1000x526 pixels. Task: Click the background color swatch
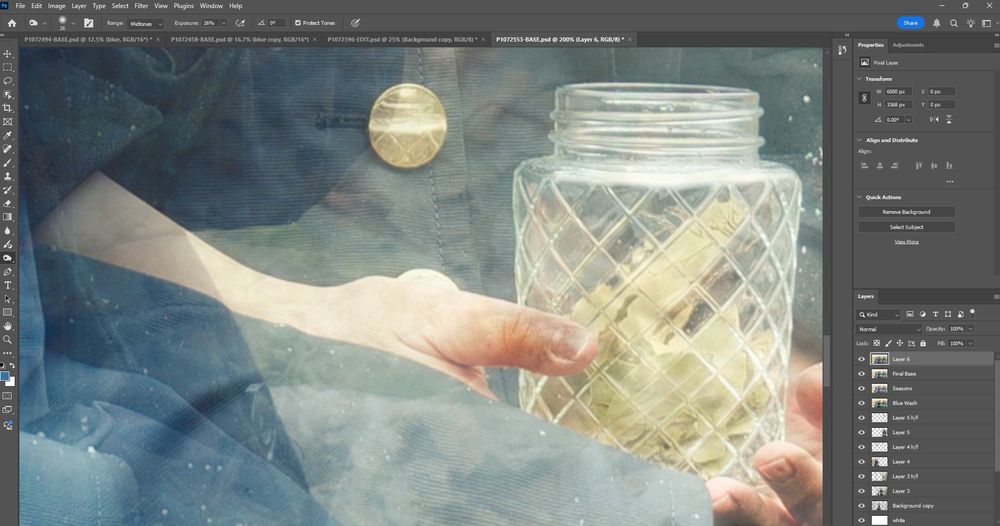(x=10, y=382)
